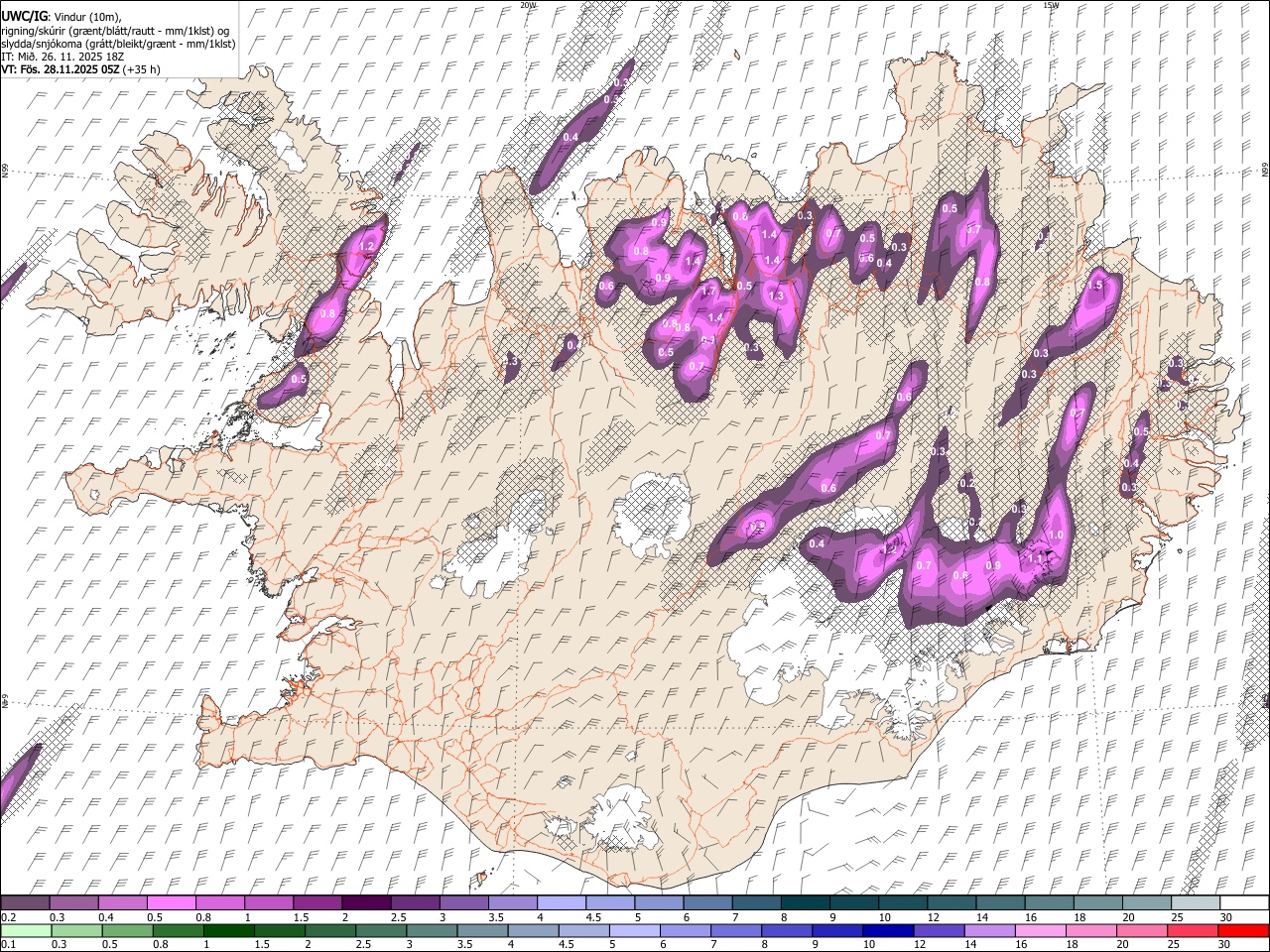This screenshot has height=952, width=1270.
Task: Pick the darkest green 1 swatch, lower legend row
Action: pyautogui.click(x=228, y=930)
